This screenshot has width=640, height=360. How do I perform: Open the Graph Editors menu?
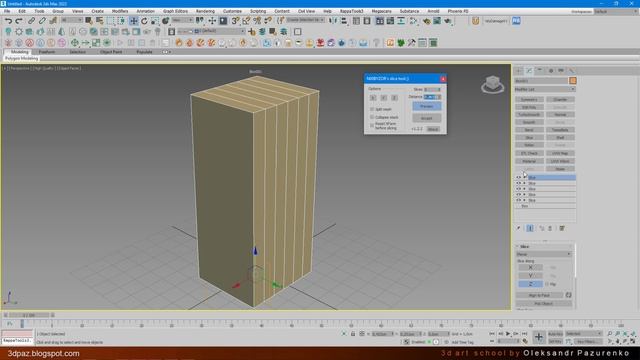(175, 11)
